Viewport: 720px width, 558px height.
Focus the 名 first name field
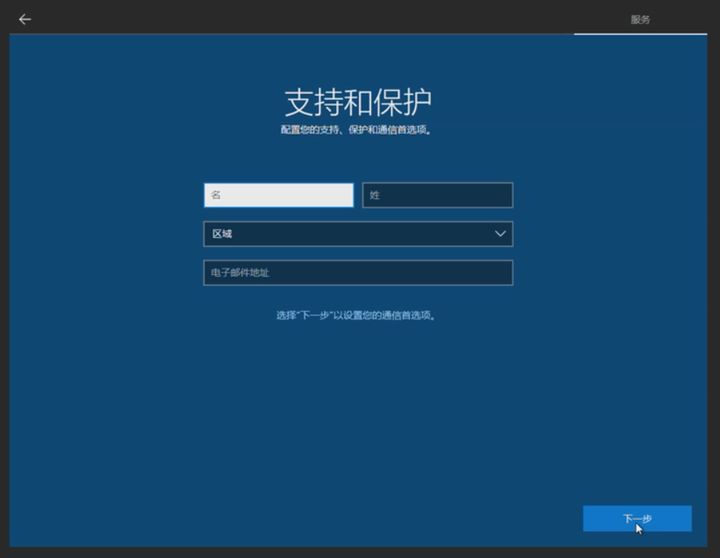tap(278, 195)
